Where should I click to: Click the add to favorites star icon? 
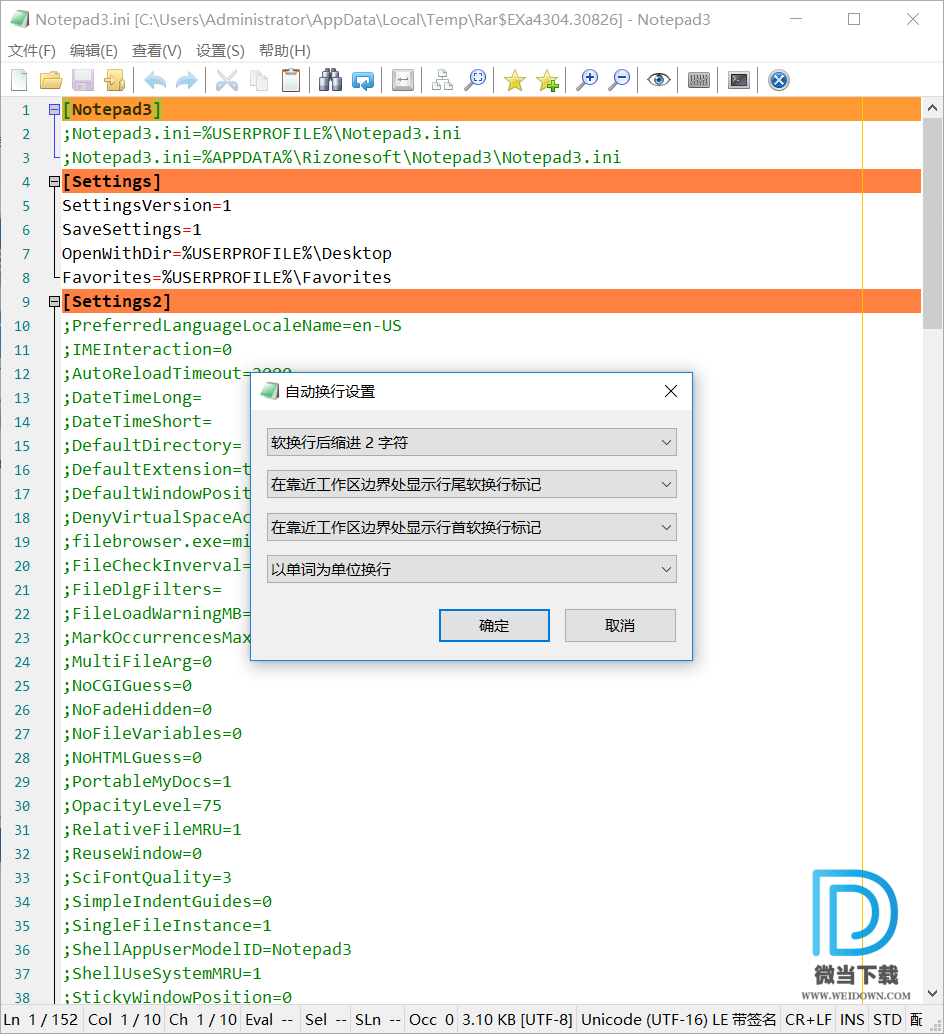547,80
